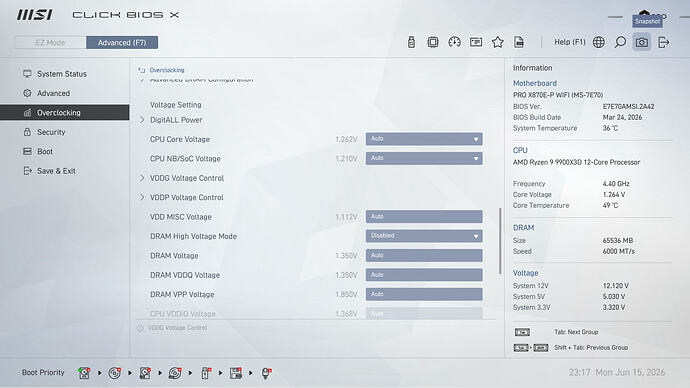Screen dimensions: 690x388
Task: Click the VDDG Voltage Control help text
Action: 177,328
